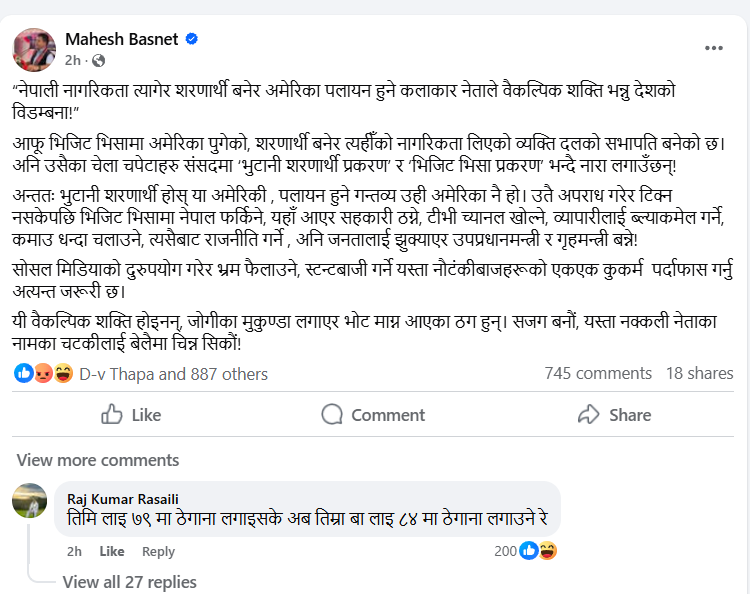Viewport: 750px width, 594px height.
Task: Reply to Raj Kumar Rasaili's comment
Action: point(158,551)
